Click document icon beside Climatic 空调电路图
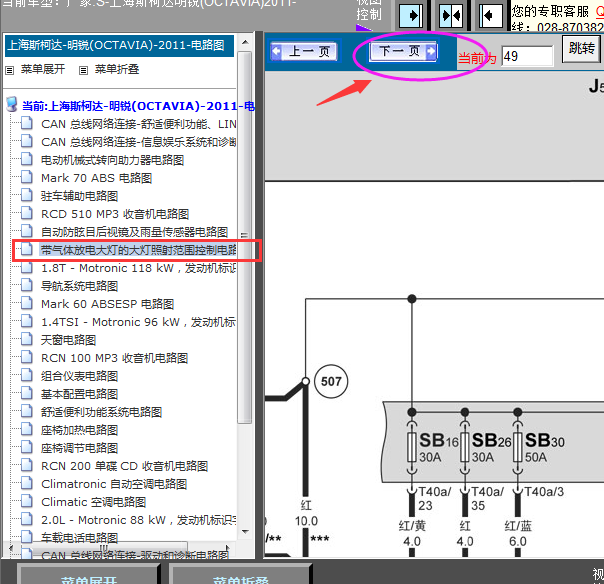The image size is (604, 584). (x=27, y=501)
